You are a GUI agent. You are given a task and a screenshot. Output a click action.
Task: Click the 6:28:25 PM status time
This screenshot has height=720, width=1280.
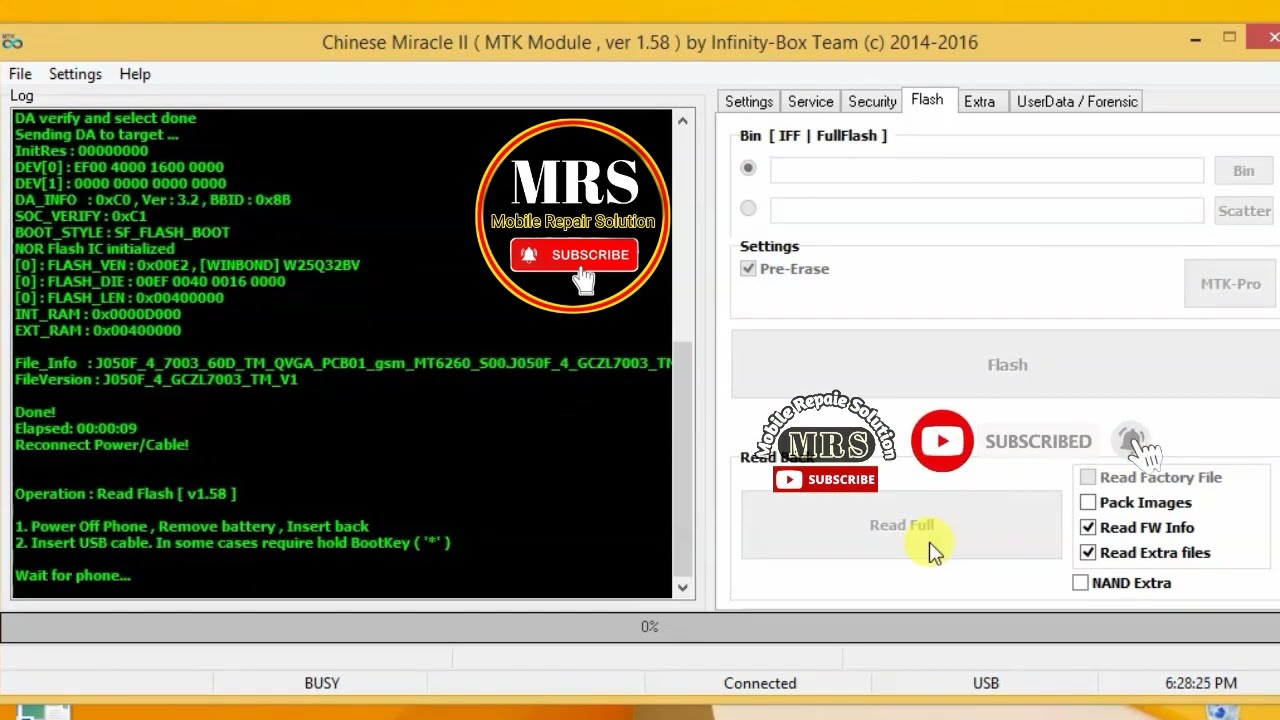tap(1201, 683)
